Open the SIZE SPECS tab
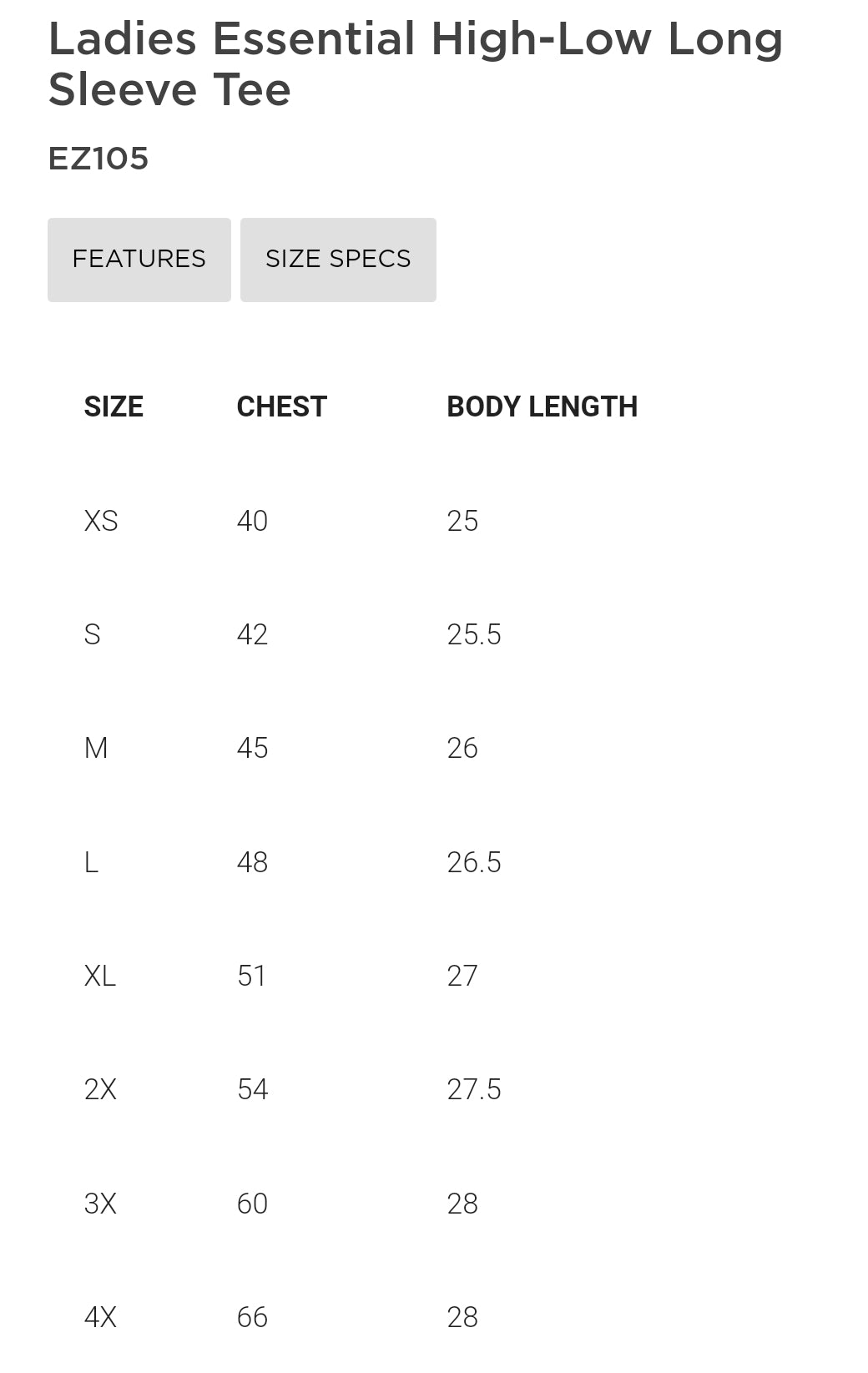Image resolution: width=868 pixels, height=1373 pixels. tap(337, 259)
